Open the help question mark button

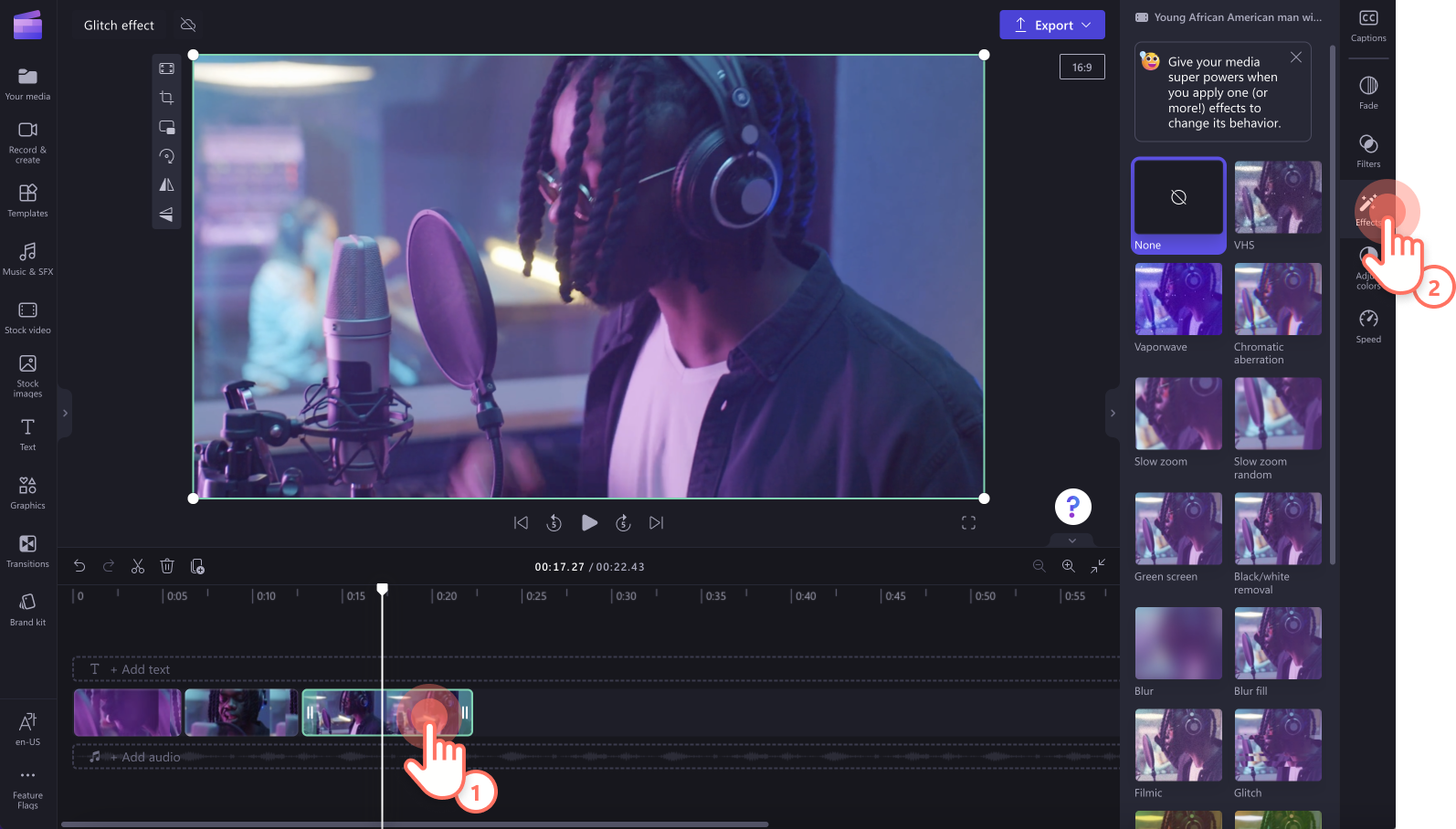(1073, 507)
